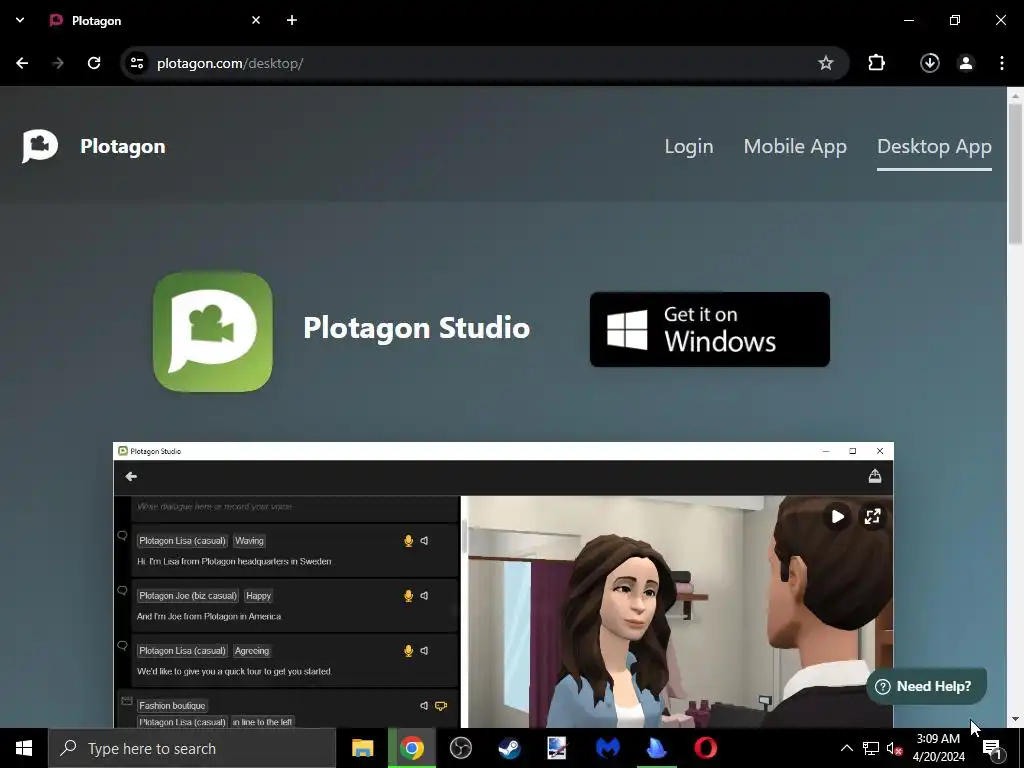Bookmark this page with the star icon
Screen dimensions: 1024x768
click(x=825, y=63)
